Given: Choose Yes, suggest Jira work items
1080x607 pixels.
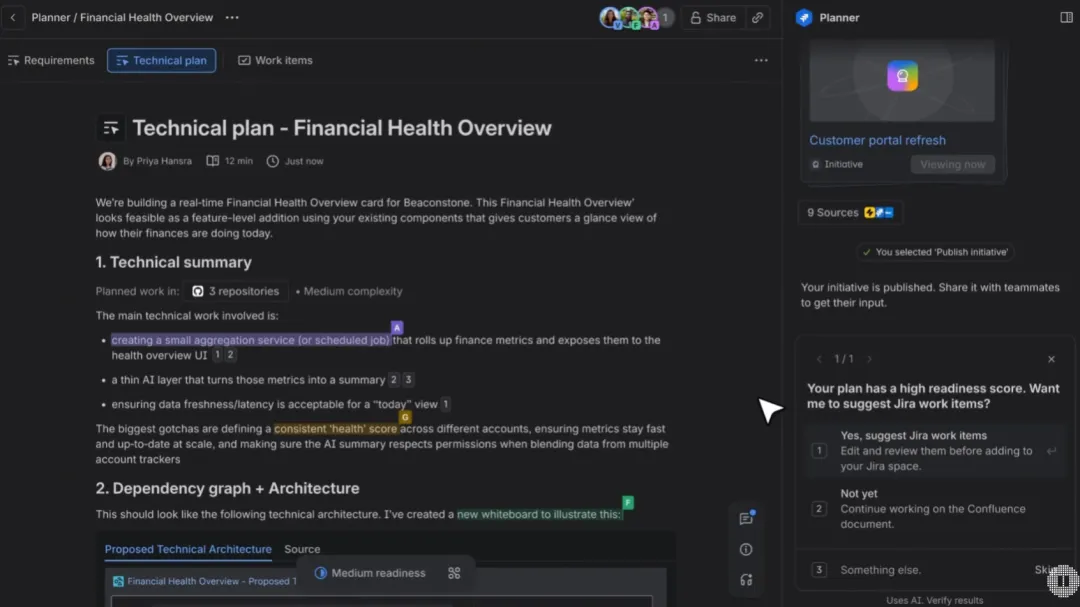Looking at the screenshot, I should click(933, 451).
